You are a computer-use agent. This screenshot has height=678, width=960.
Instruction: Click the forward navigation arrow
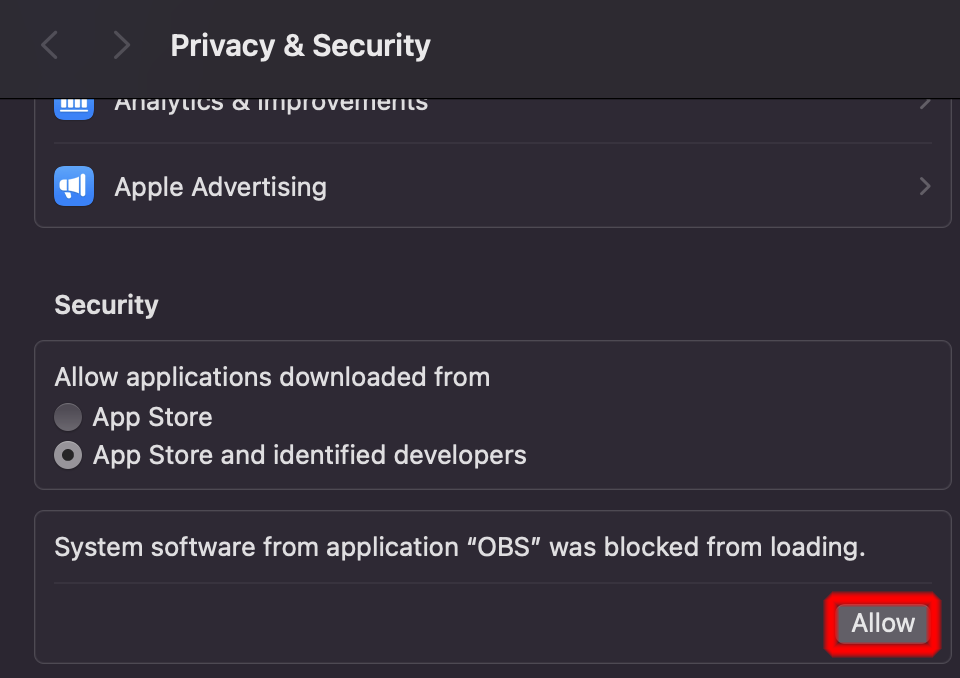pos(121,45)
